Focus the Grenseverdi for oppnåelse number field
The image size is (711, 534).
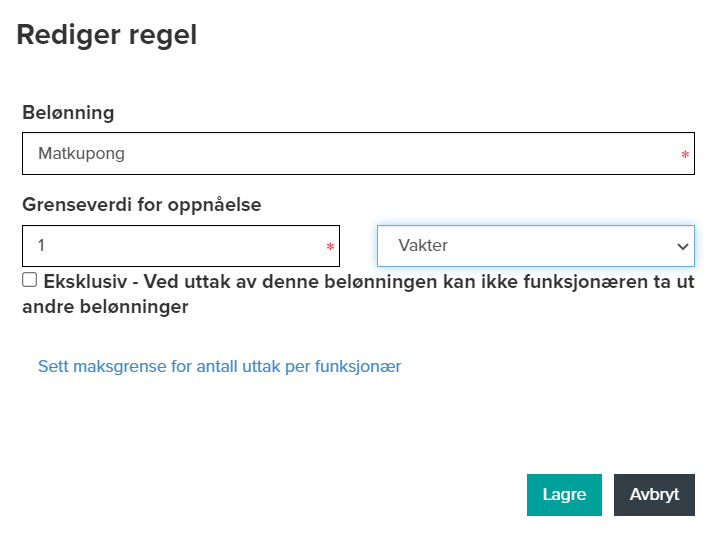[x=180, y=245]
